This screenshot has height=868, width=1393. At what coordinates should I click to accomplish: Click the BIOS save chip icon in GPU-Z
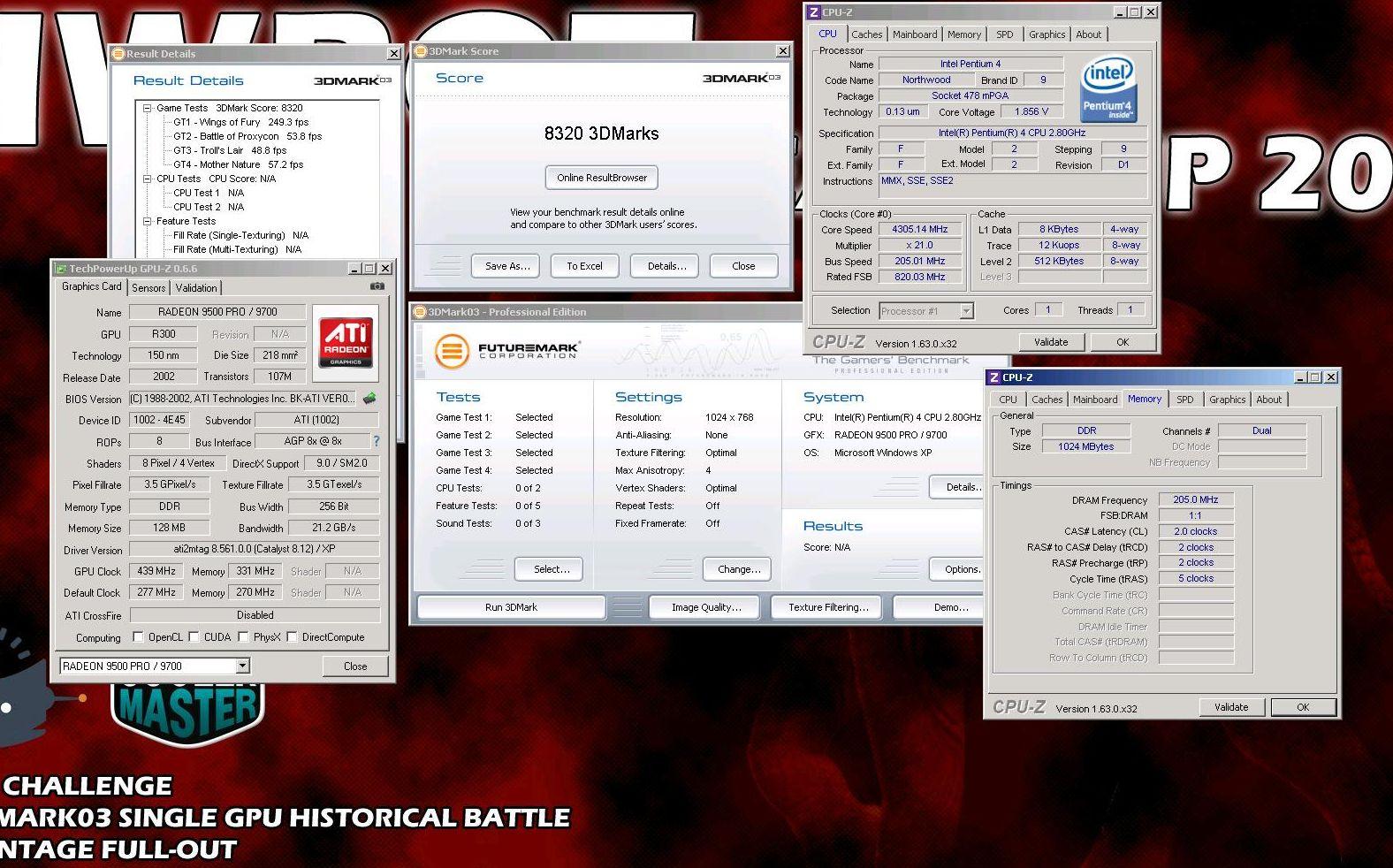[369, 399]
